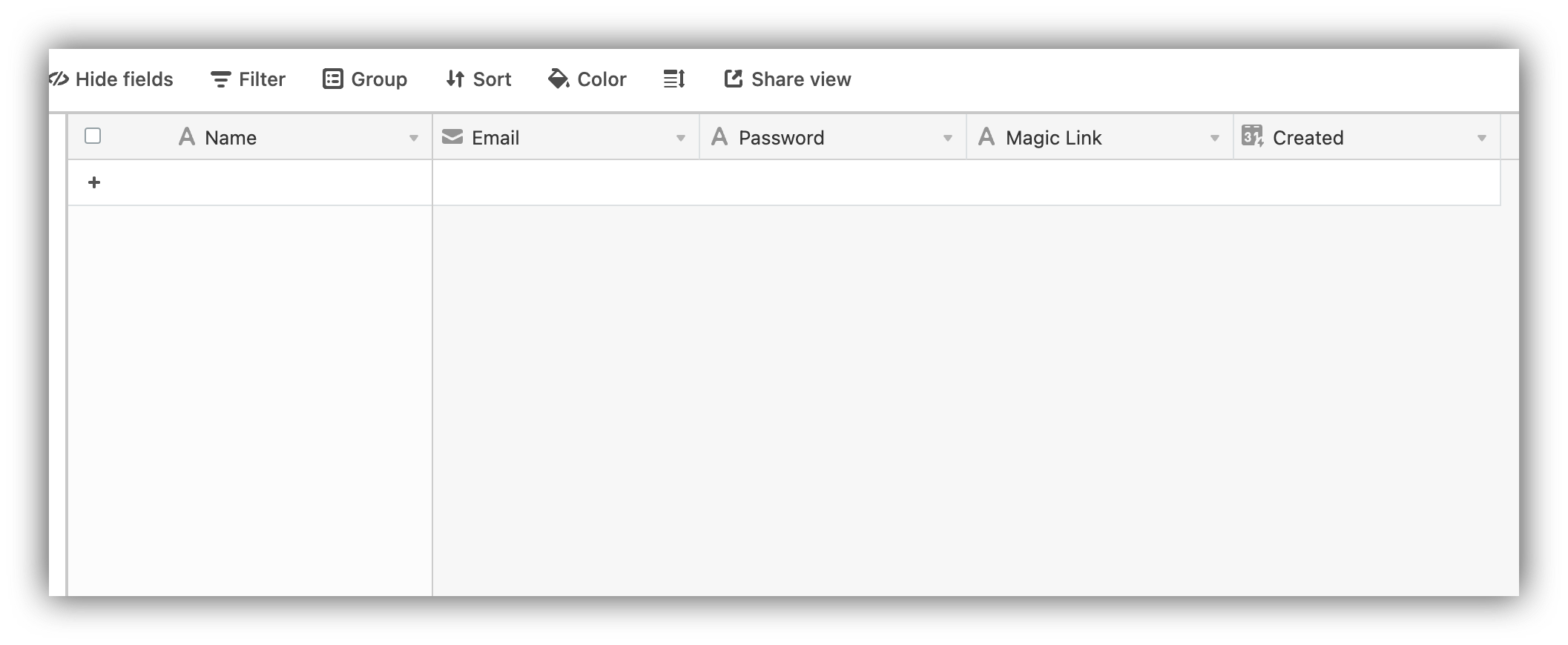The width and height of the screenshot is (1568, 645).
Task: Toggle the select-all records checkbox
Action: pyautogui.click(x=93, y=136)
